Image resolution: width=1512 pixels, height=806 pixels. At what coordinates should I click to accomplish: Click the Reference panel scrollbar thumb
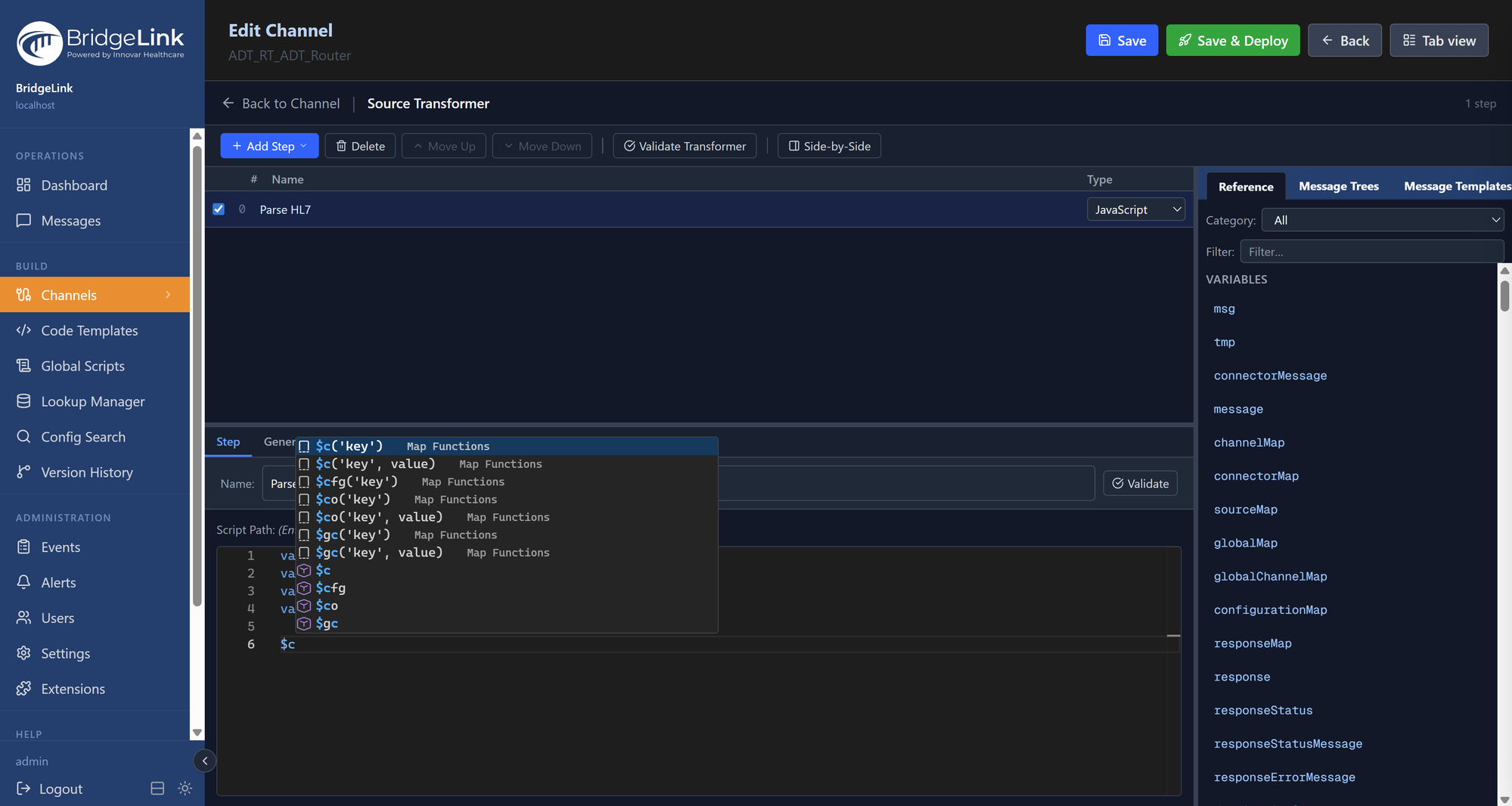tap(1504, 295)
